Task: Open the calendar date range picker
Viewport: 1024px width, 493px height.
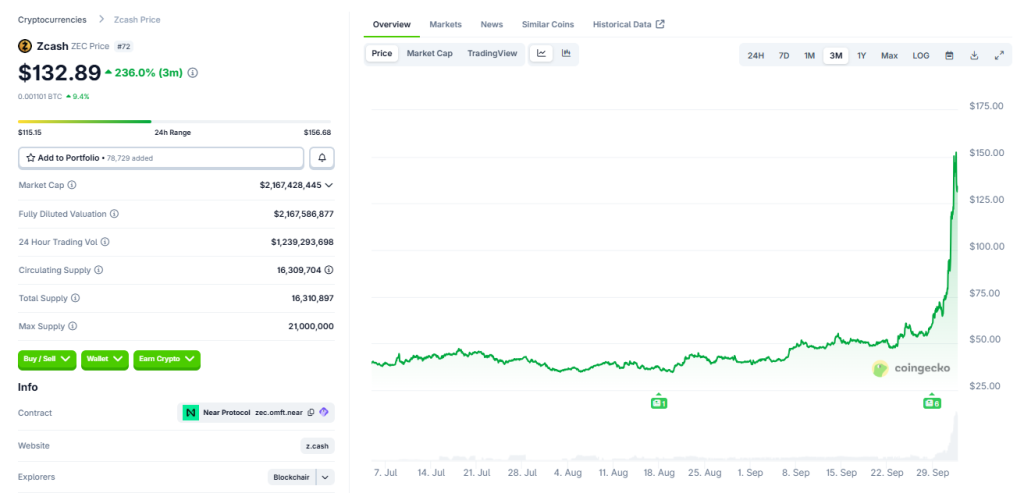Action: [x=949, y=56]
